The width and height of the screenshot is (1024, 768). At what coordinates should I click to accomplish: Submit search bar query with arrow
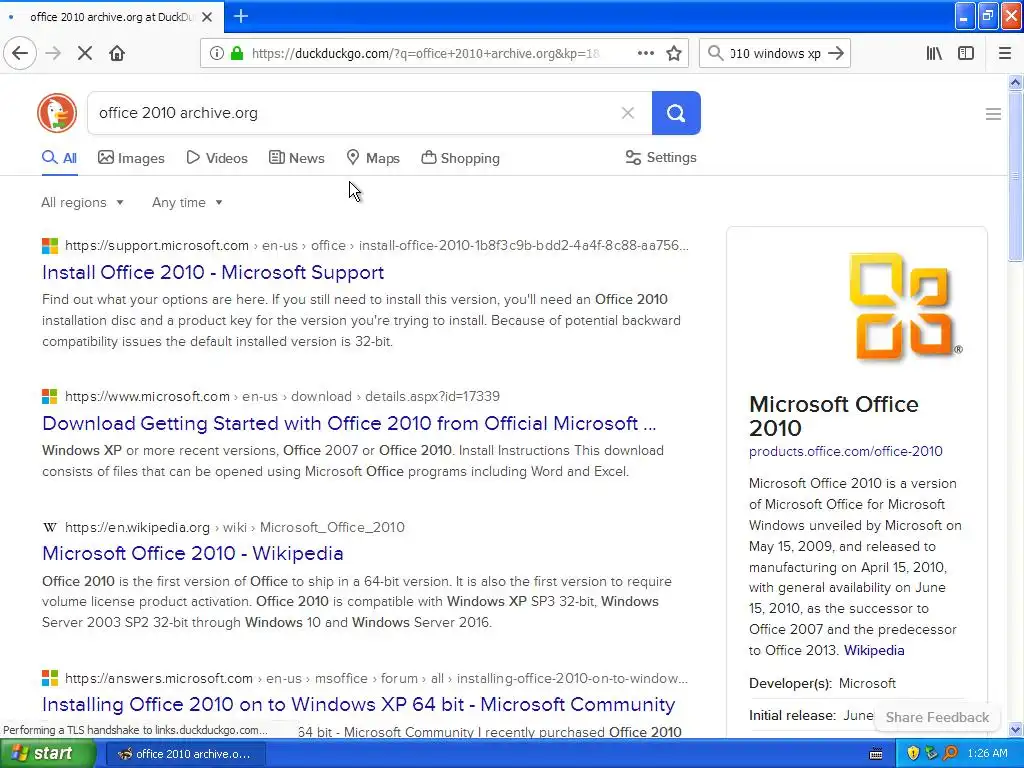836,53
